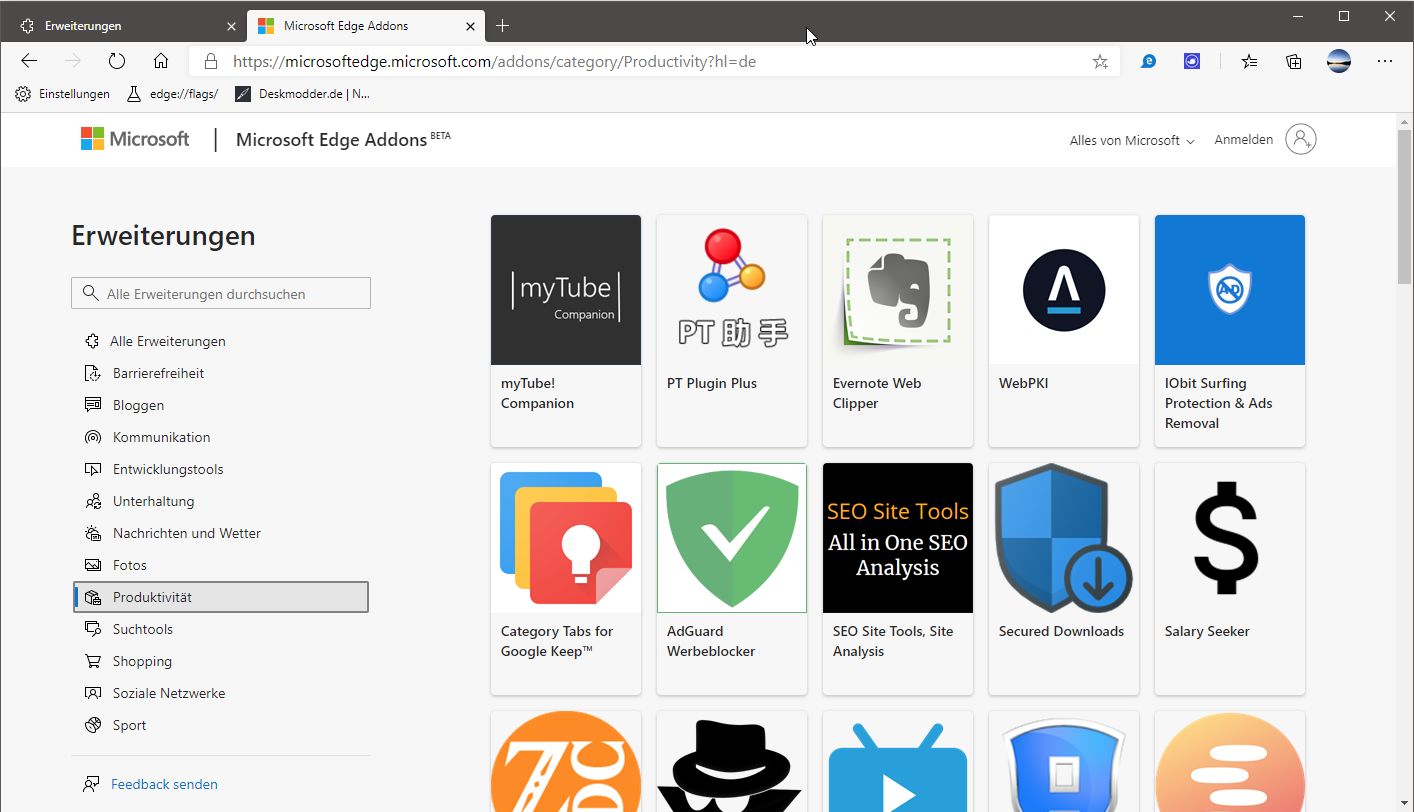Select the Fotos category

221,565
